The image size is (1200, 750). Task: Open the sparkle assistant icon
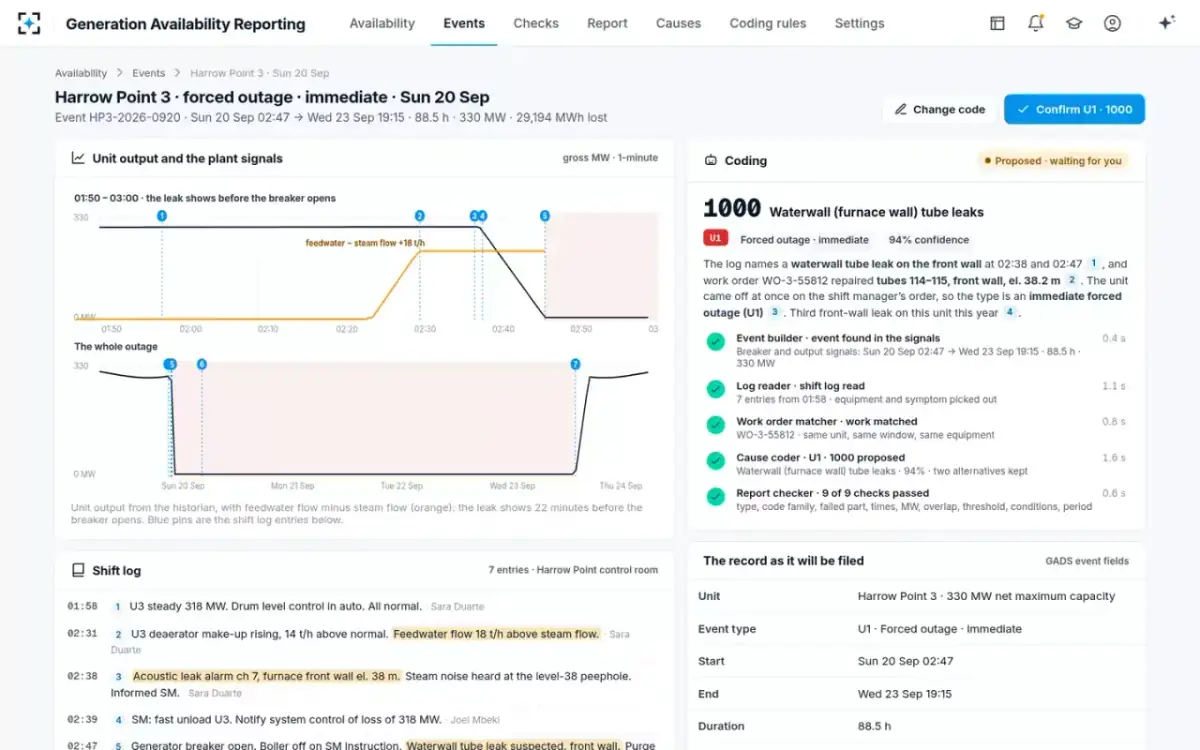1166,23
